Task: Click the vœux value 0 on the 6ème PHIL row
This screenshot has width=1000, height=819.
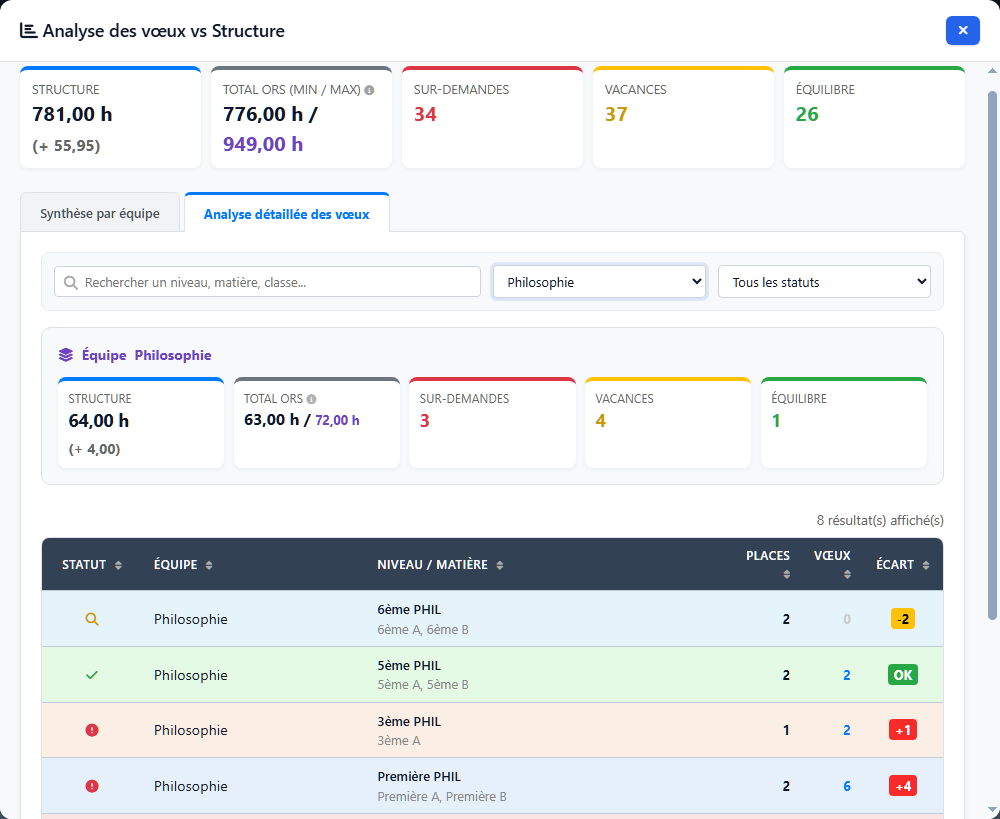Action: coord(847,619)
